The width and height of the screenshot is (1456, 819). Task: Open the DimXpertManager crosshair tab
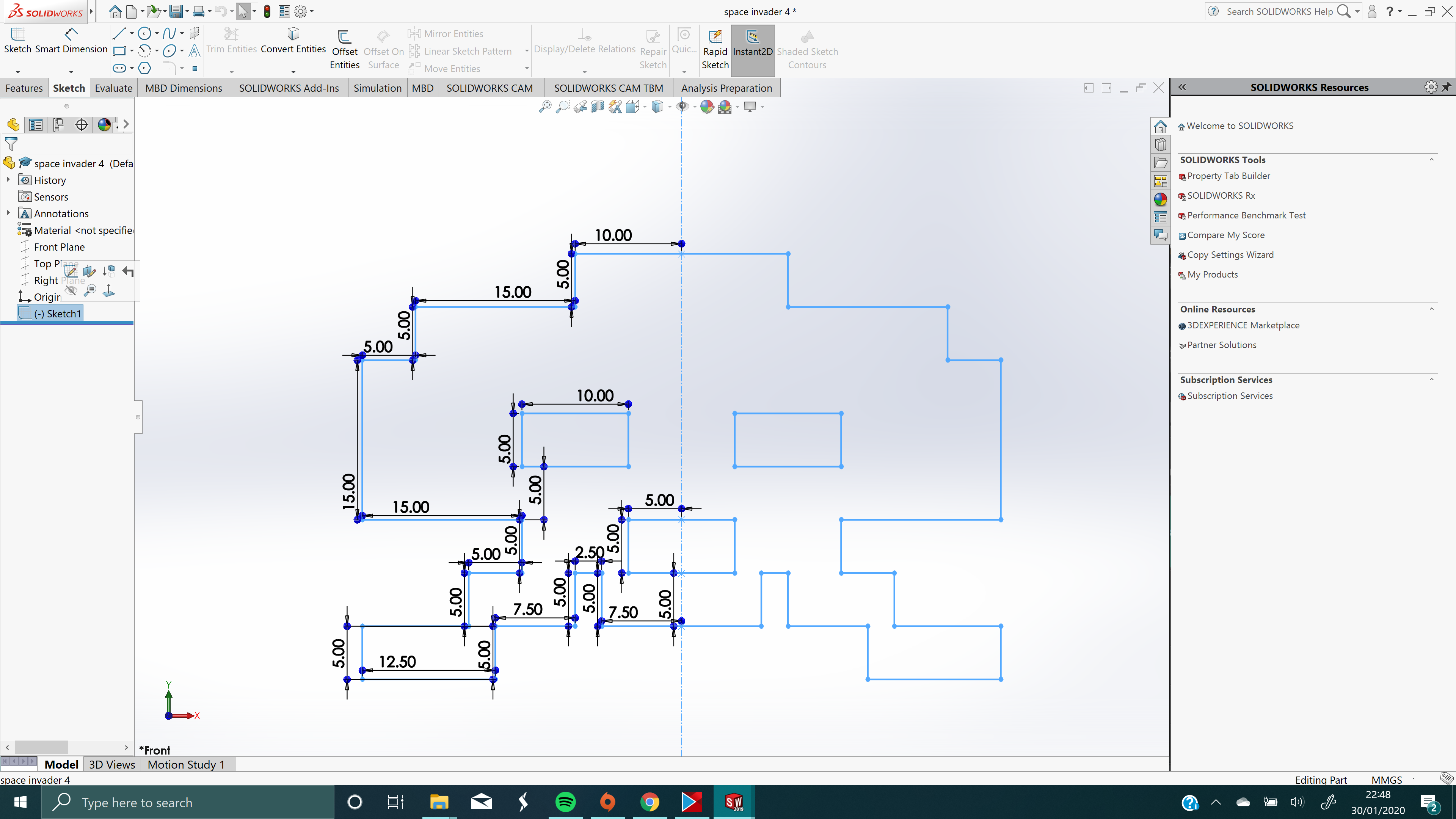[x=82, y=125]
